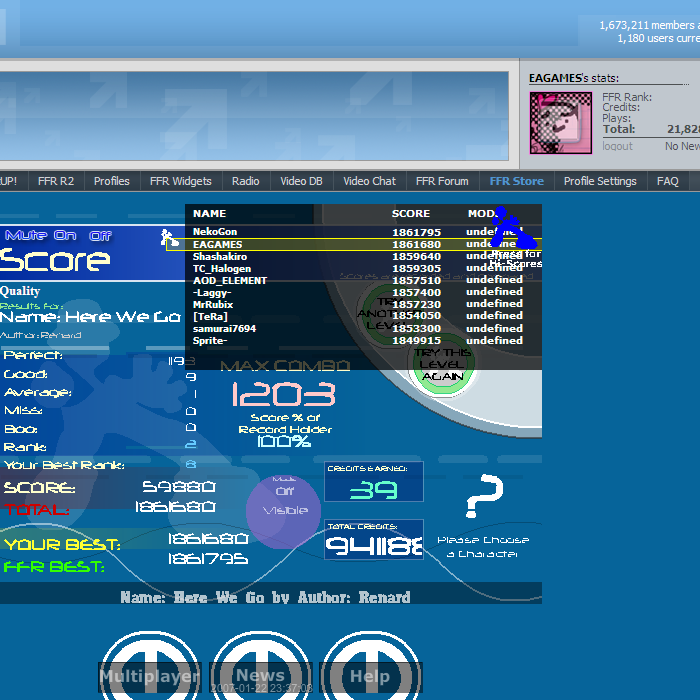Open the Video Chat page
Image resolution: width=700 pixels, height=700 pixels.
tap(369, 181)
